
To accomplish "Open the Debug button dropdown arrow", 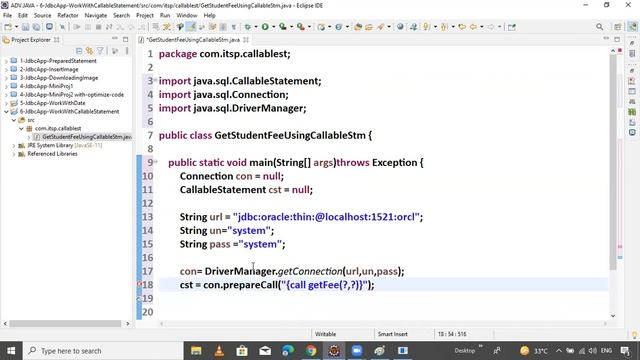I will point(256,27).
